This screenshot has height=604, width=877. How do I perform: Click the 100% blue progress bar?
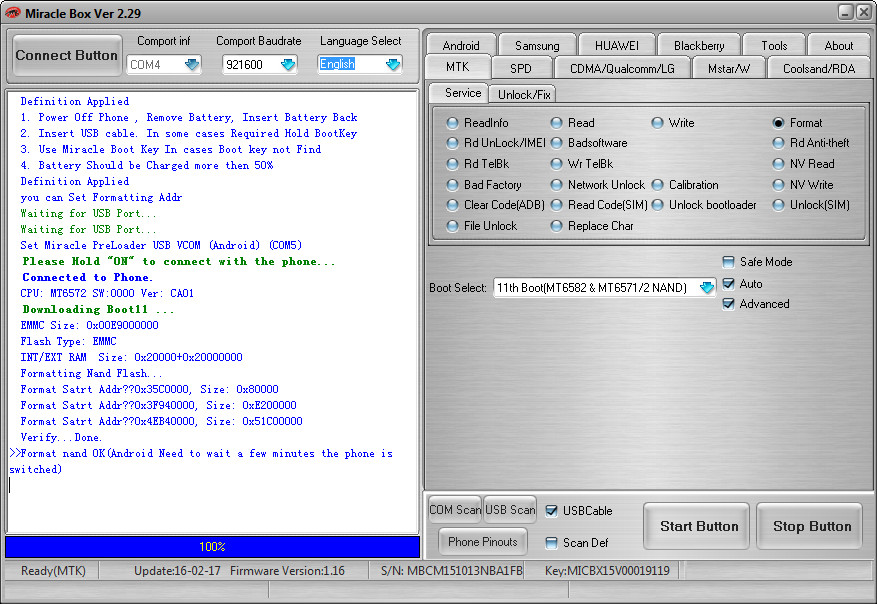213,546
